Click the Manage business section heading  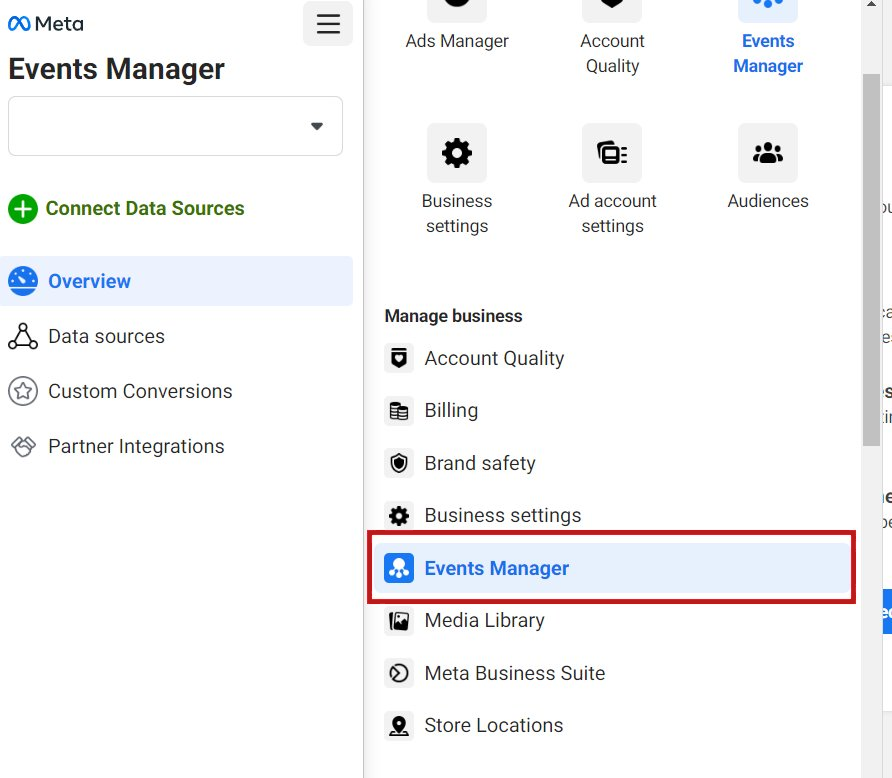(453, 316)
